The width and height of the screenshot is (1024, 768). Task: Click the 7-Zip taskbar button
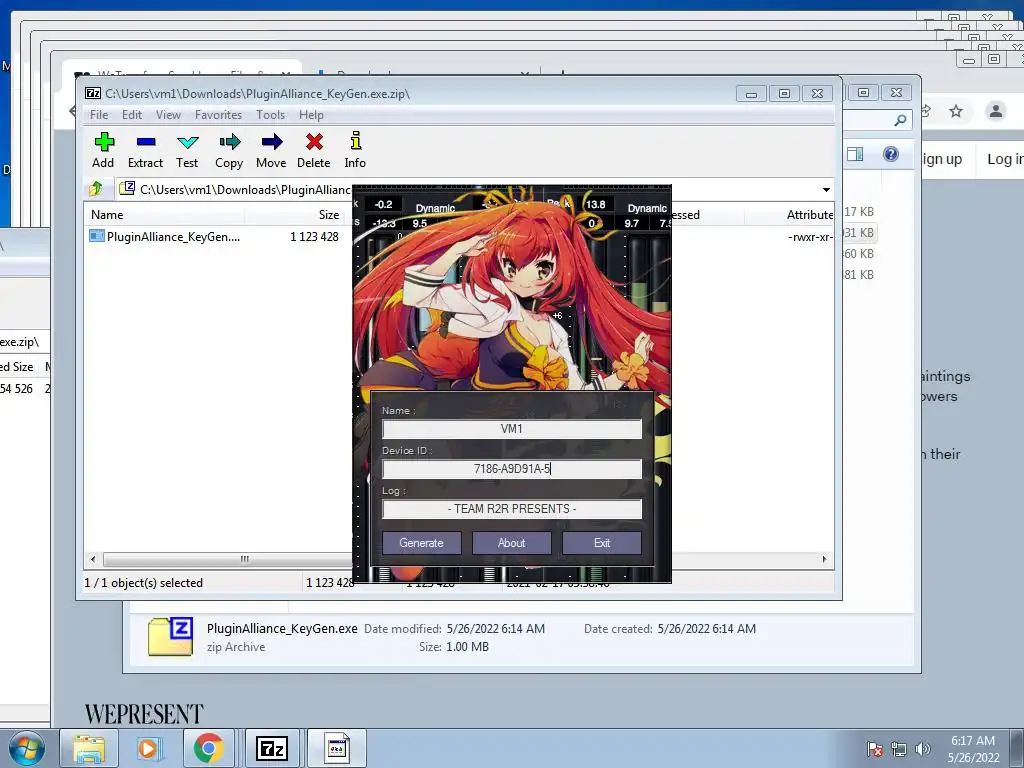(x=272, y=748)
